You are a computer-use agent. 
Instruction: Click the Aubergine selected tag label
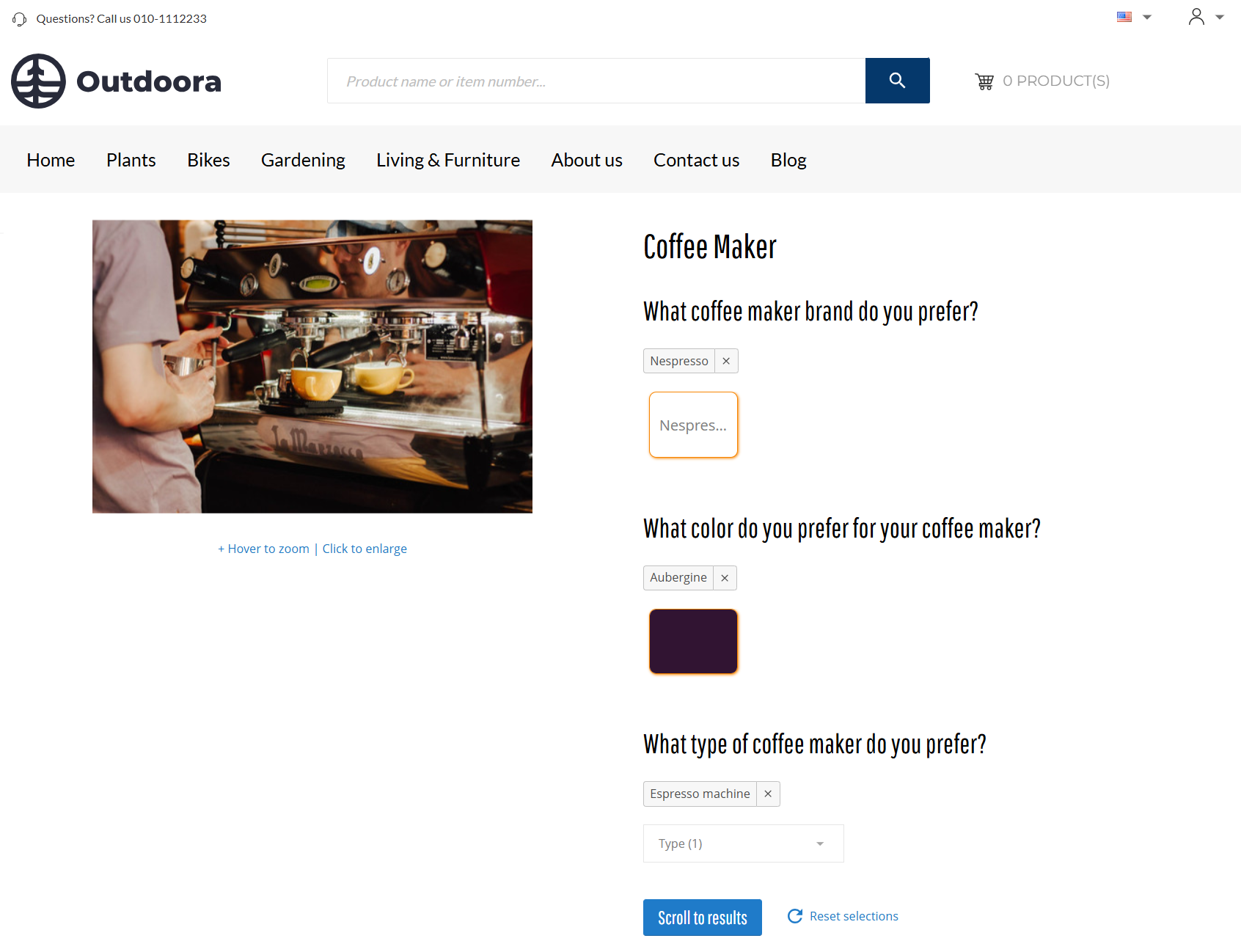(678, 578)
